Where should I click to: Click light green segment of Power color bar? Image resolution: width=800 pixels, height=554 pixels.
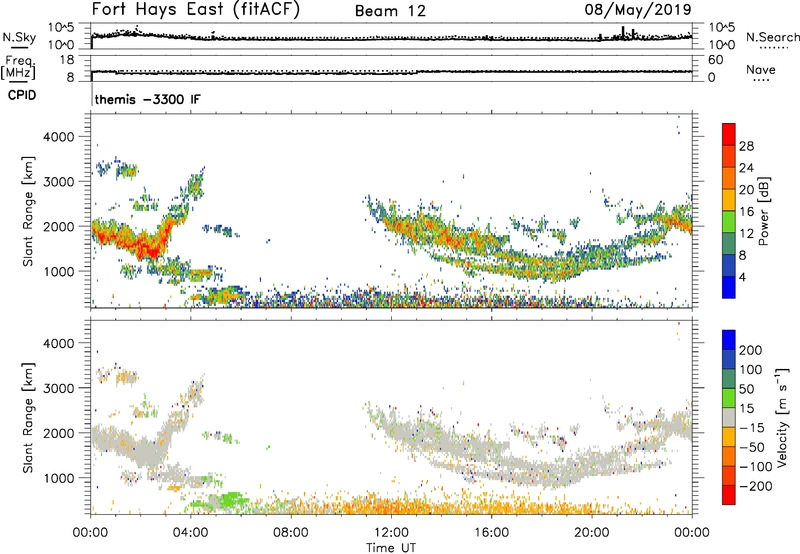click(x=729, y=221)
